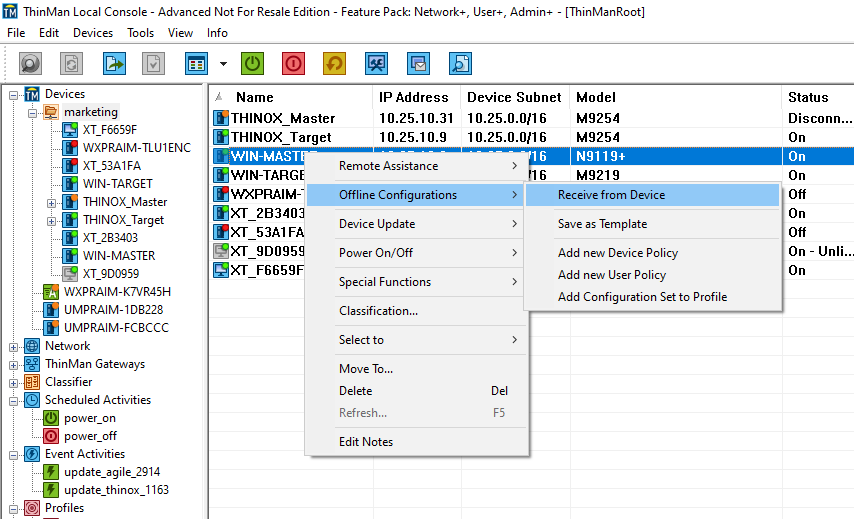This screenshot has height=519, width=854.
Task: Choose Receive from Device option
Action: 652,195
